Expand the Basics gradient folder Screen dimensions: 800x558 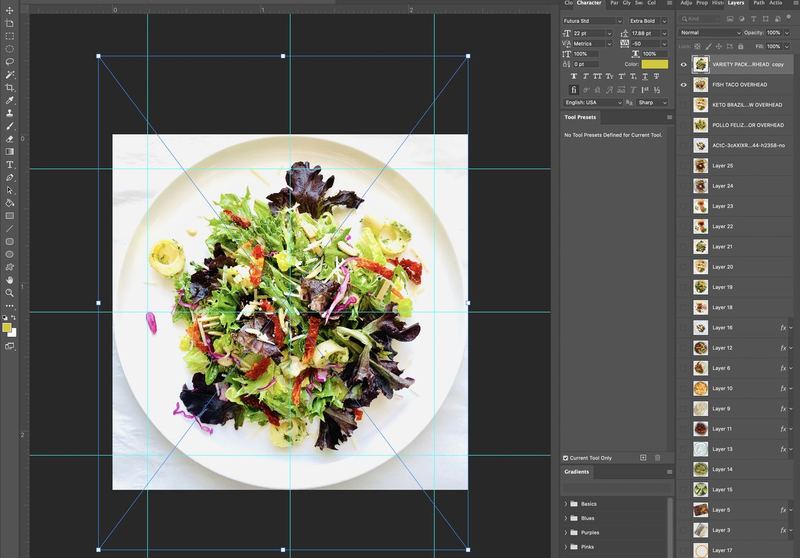pos(566,504)
